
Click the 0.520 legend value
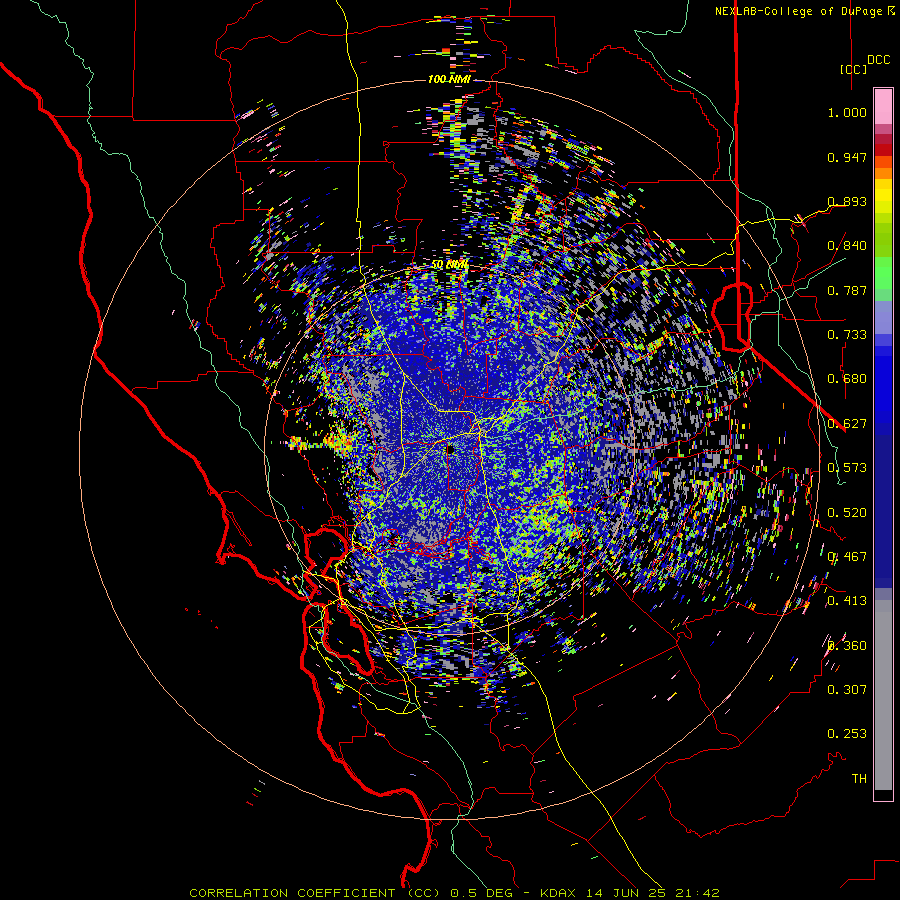pyautogui.click(x=847, y=513)
